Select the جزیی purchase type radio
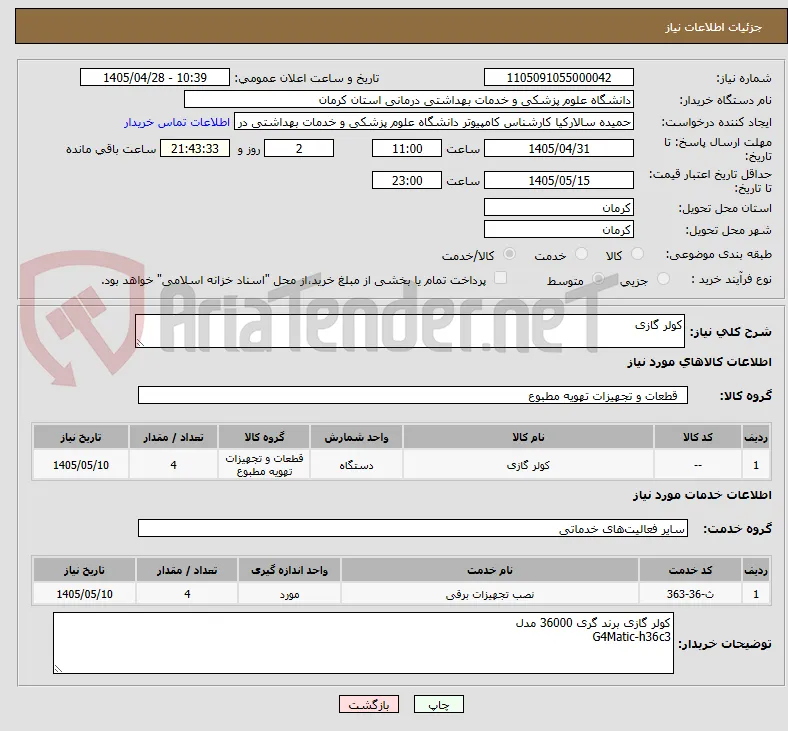The width and height of the screenshot is (788, 731). 663,279
